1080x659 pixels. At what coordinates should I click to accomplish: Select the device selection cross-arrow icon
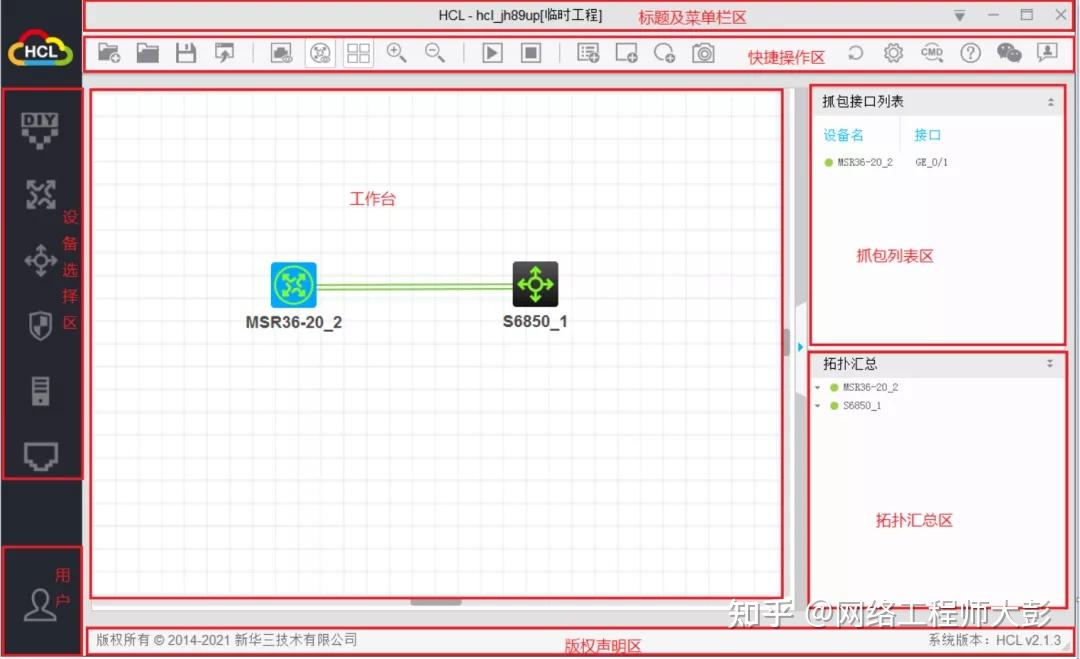41,260
